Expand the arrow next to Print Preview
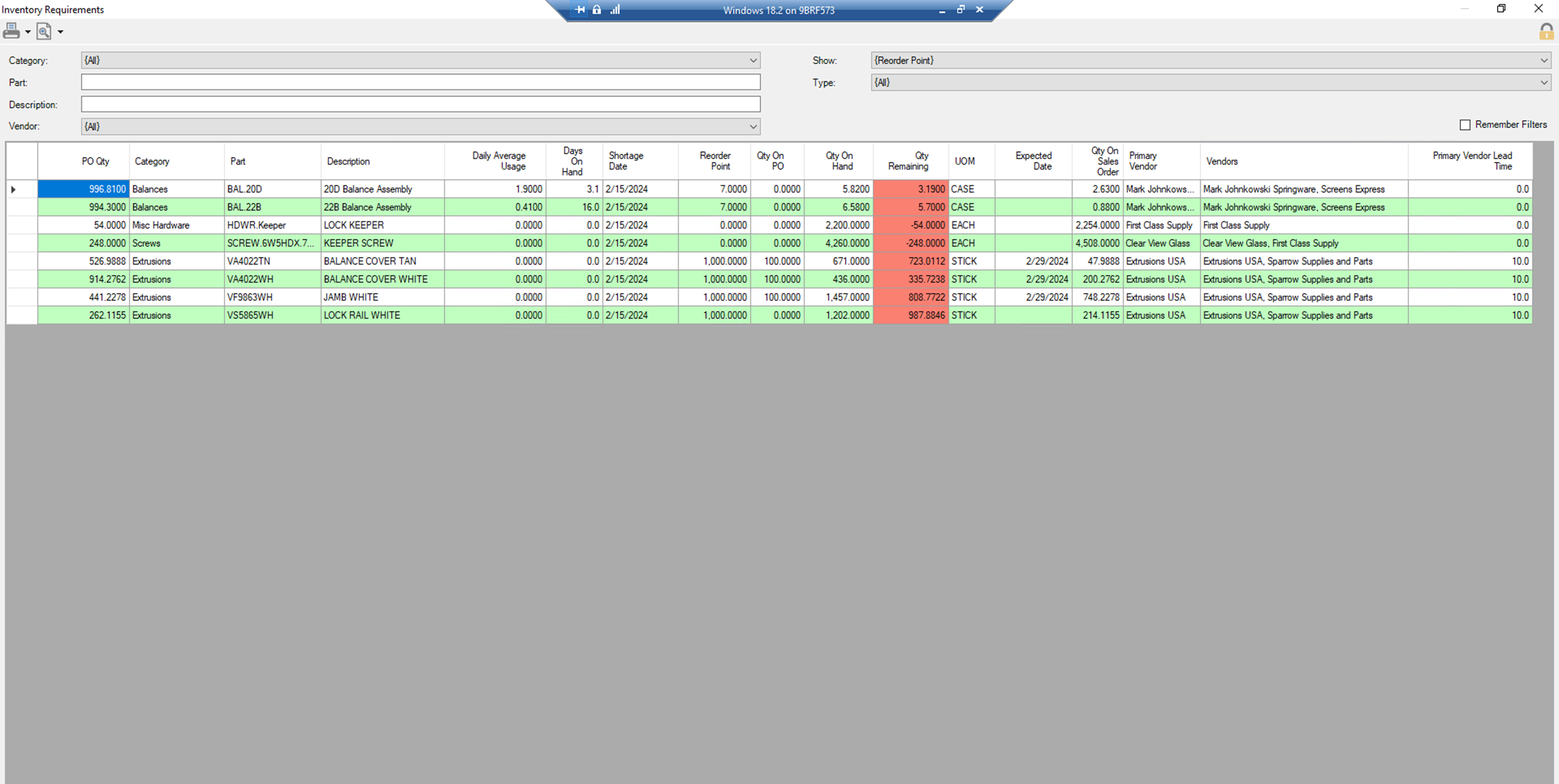Image resolution: width=1559 pixels, height=784 pixels. (x=60, y=31)
